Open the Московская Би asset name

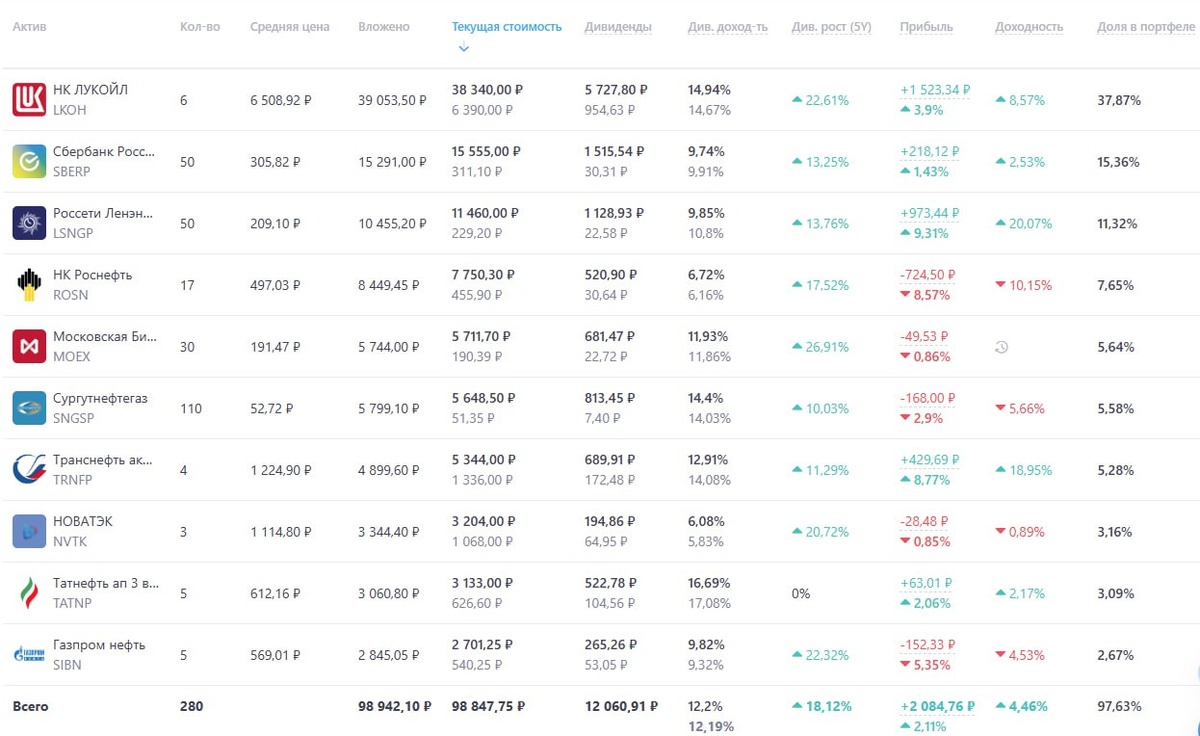pos(105,337)
